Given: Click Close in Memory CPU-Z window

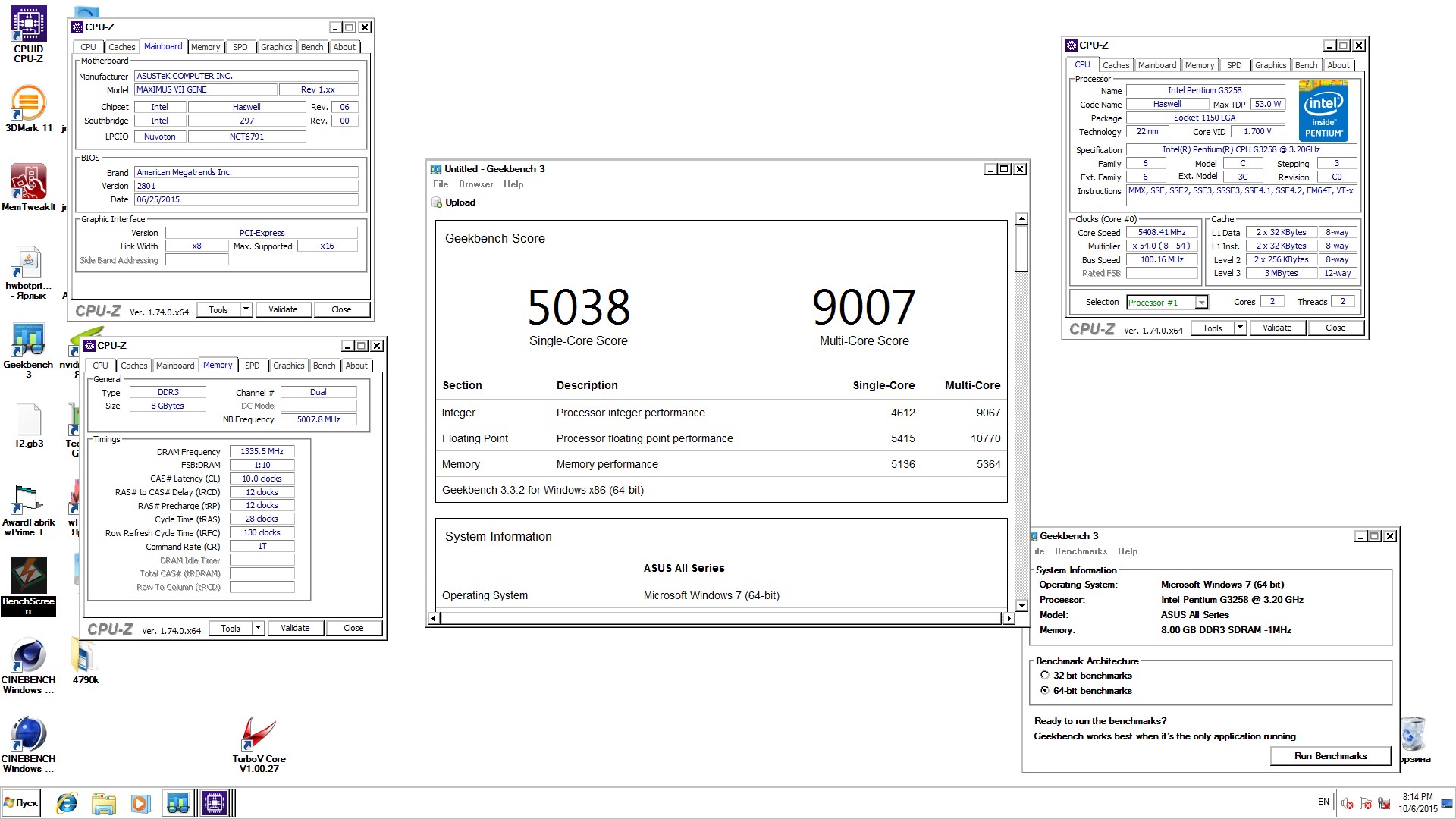Looking at the screenshot, I should [353, 628].
